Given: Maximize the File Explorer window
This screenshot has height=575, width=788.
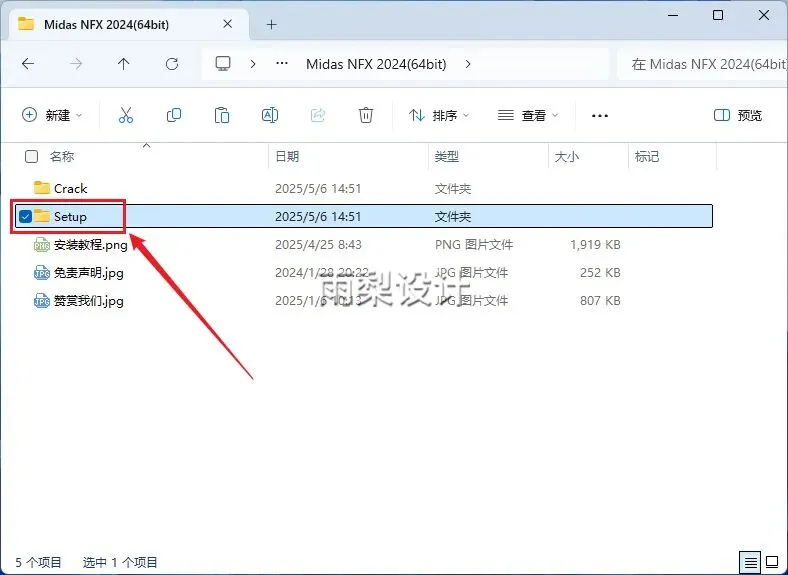Looking at the screenshot, I should (x=718, y=15).
